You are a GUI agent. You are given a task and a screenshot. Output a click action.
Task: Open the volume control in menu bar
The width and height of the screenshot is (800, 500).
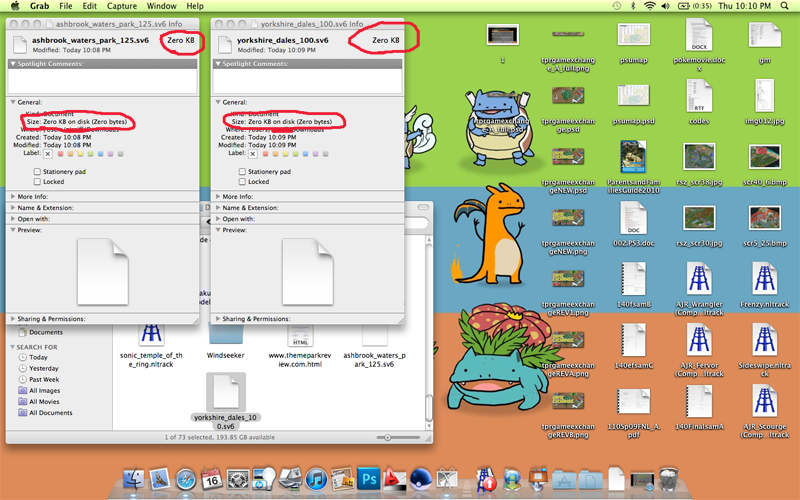tap(665, 6)
